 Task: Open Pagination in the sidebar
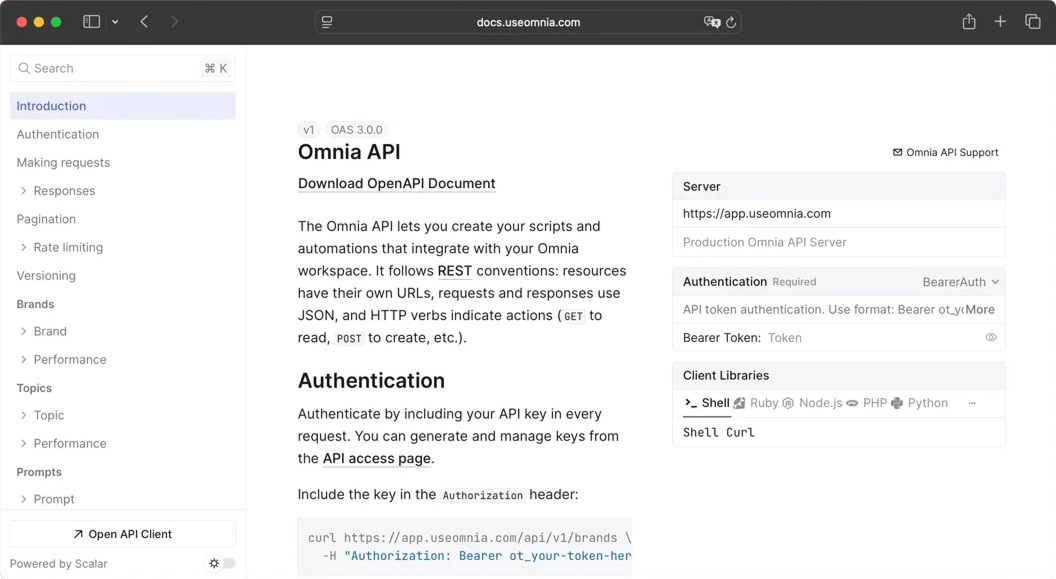pos(46,219)
